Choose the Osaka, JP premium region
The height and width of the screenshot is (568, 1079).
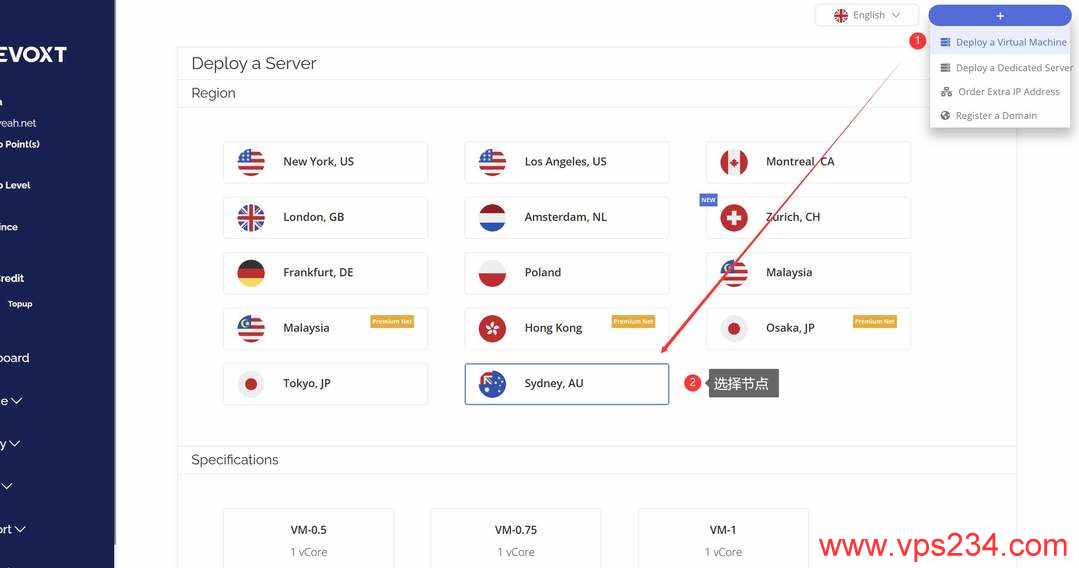coord(808,328)
